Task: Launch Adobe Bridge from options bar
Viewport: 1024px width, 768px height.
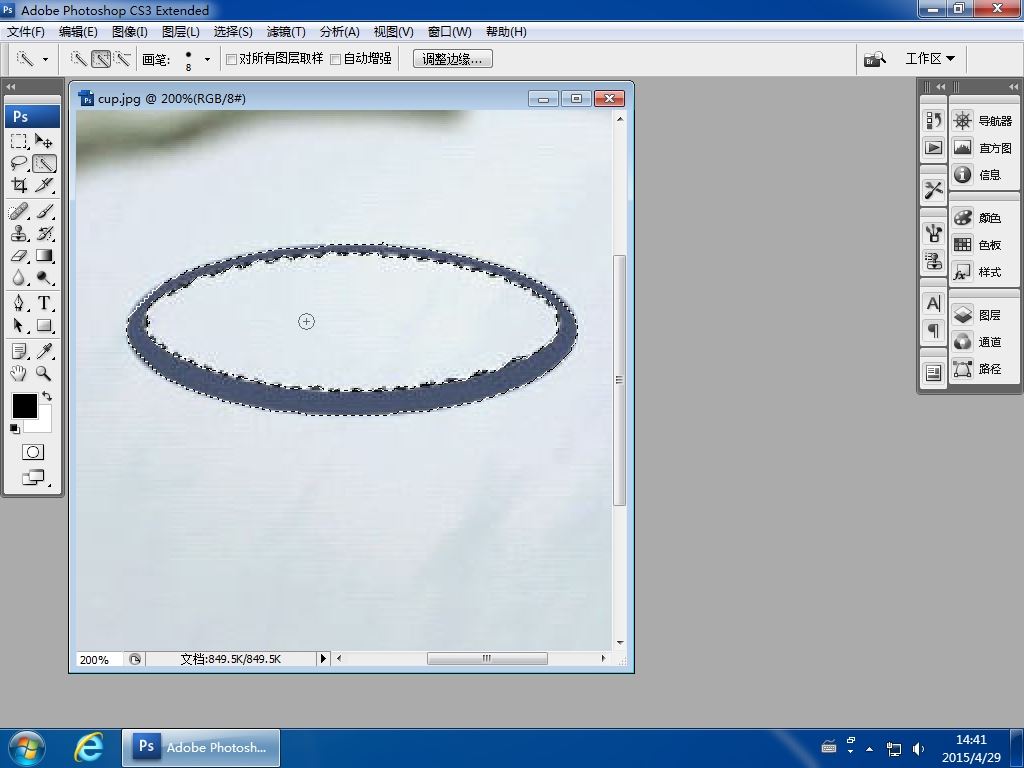Action: pyautogui.click(x=874, y=59)
